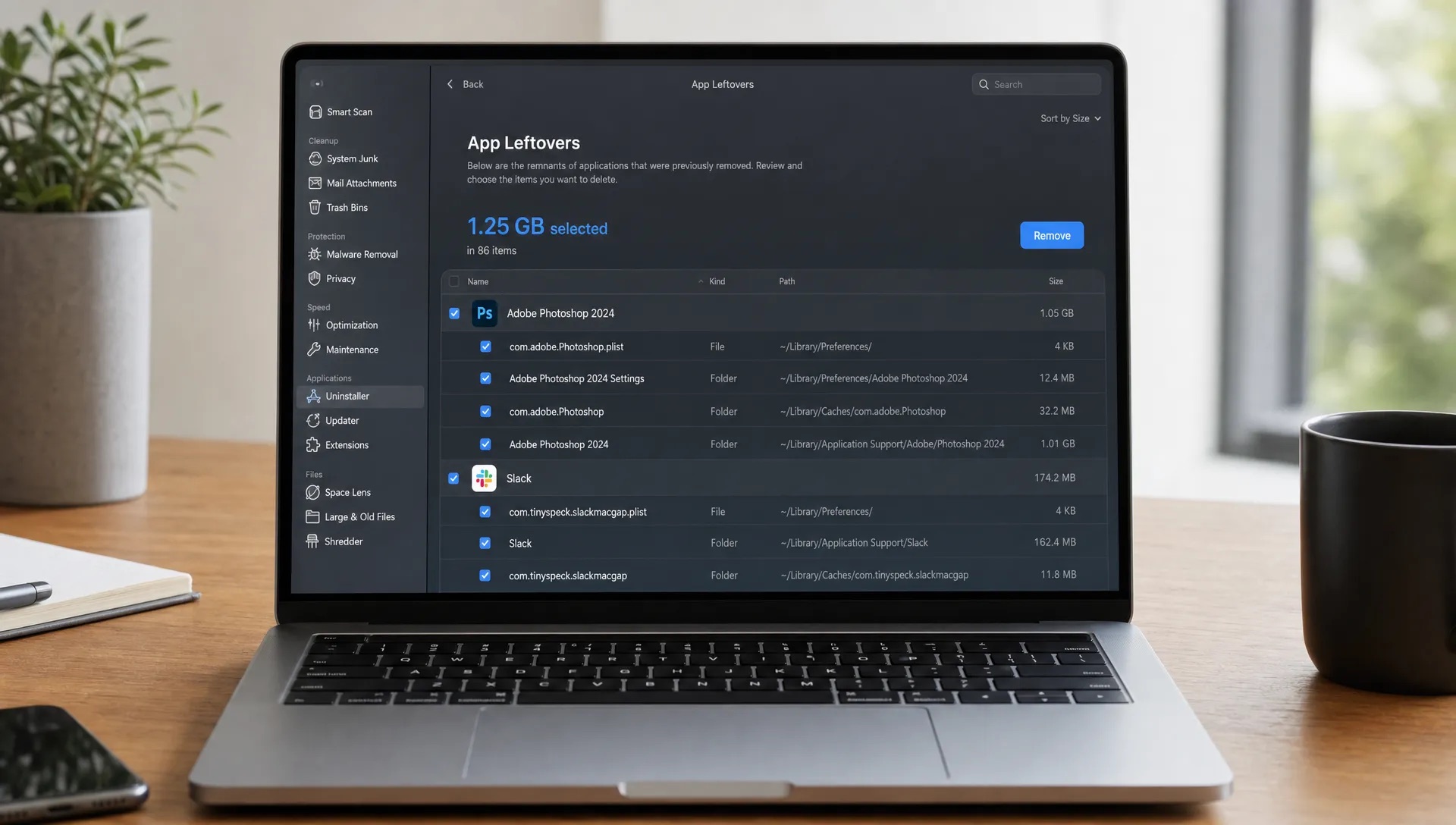Click the 12.4 MB size value
Viewport: 1456px width, 825px height.
1056,378
